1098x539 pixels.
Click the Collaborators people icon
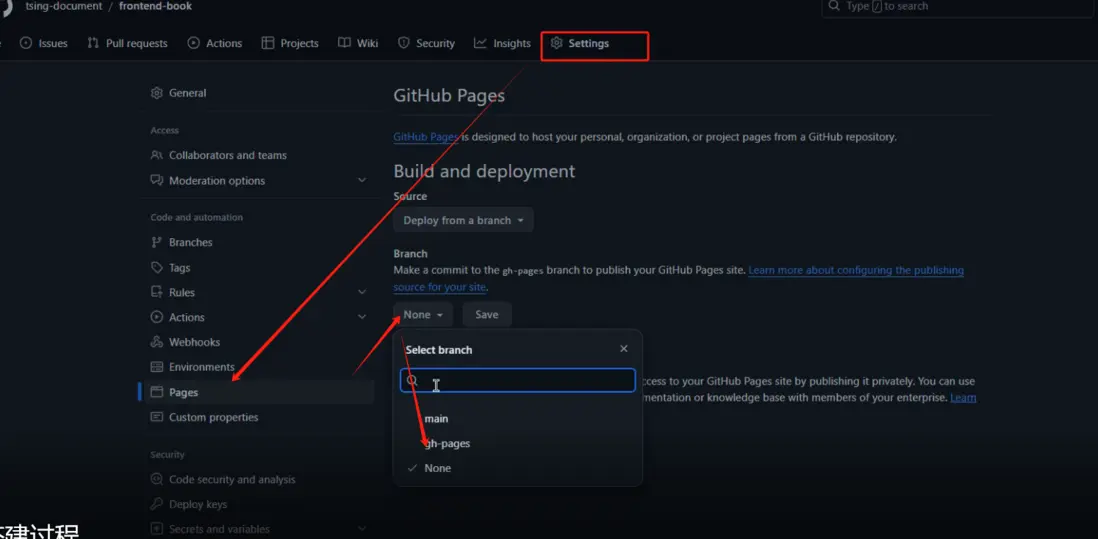[157, 155]
